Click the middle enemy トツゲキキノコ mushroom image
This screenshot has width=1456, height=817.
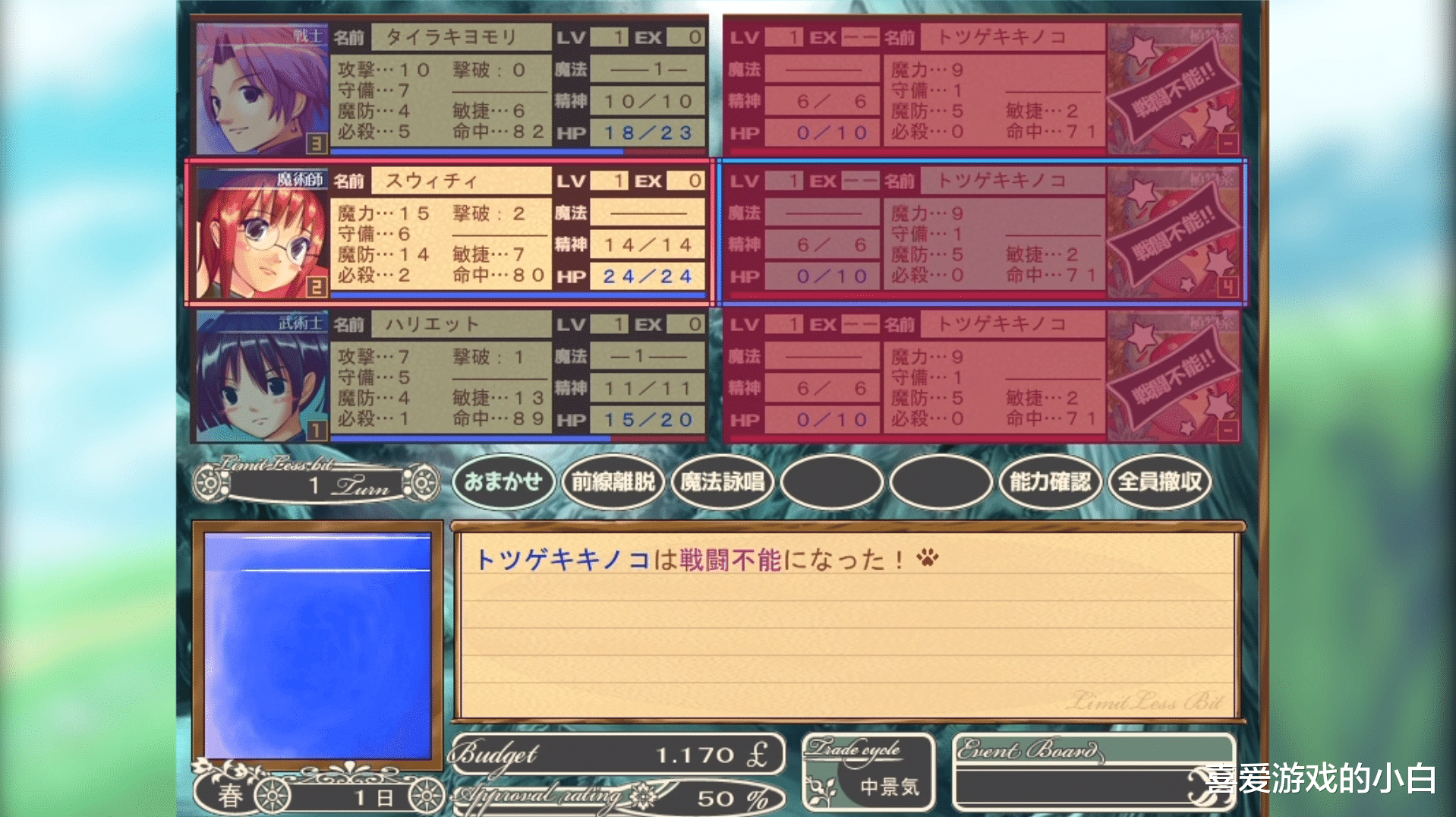click(1173, 232)
